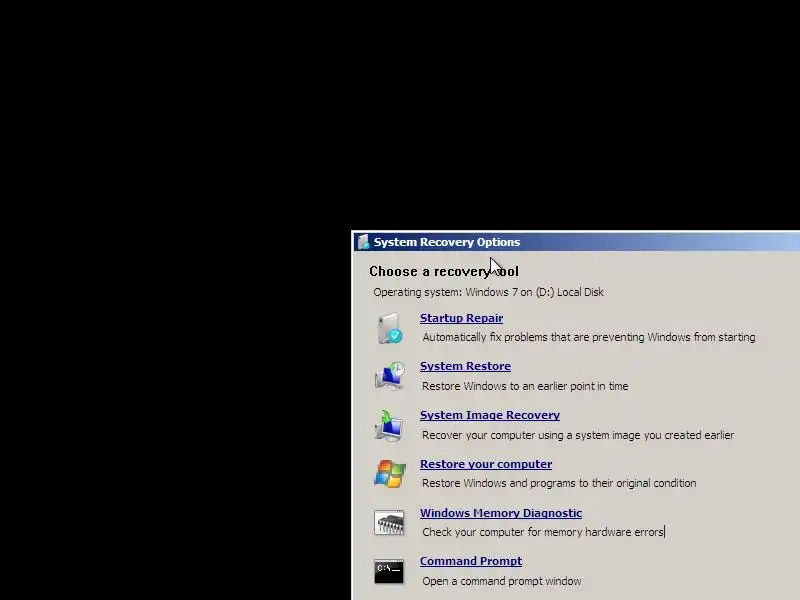Screen dimensions: 800x600
Task: Click the System Restore clock icon
Action: tap(390, 376)
